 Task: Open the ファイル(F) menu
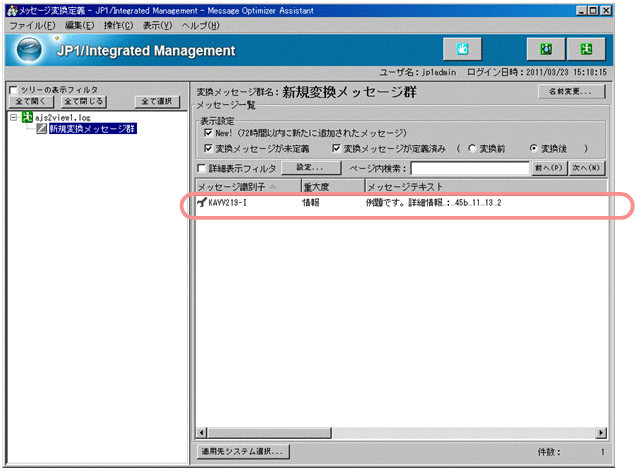(31, 24)
